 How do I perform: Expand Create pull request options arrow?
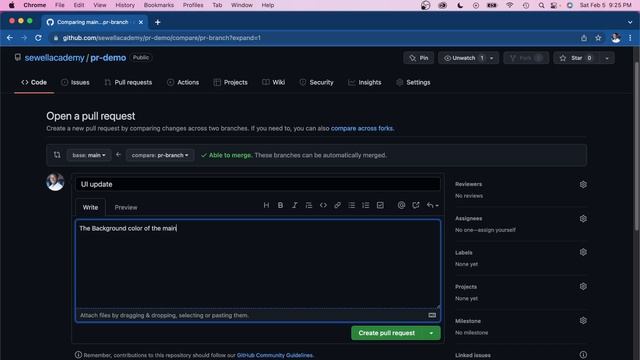pos(431,333)
